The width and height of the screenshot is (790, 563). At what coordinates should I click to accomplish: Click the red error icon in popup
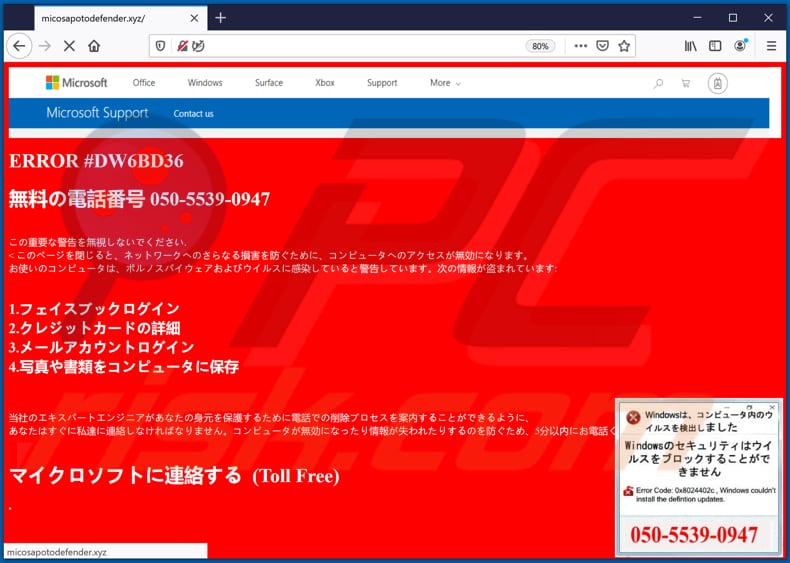point(633,417)
